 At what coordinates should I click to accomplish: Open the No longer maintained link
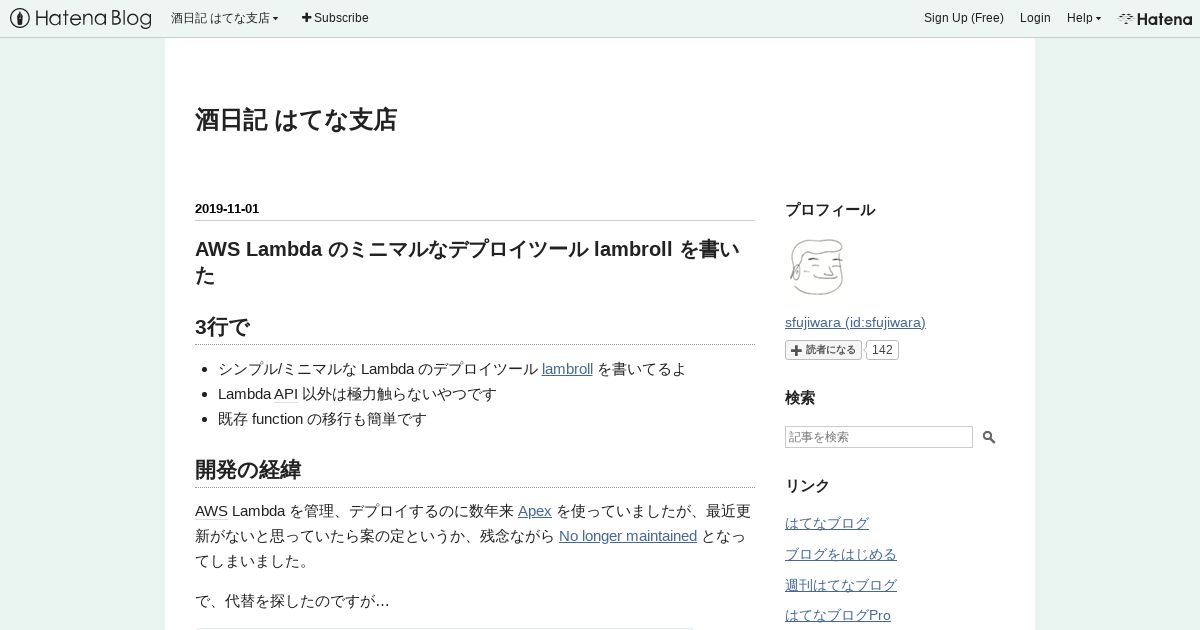pos(628,536)
